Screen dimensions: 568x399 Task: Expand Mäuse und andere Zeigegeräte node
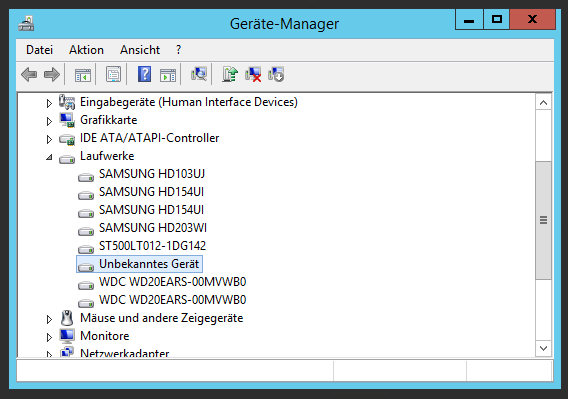(x=49, y=319)
